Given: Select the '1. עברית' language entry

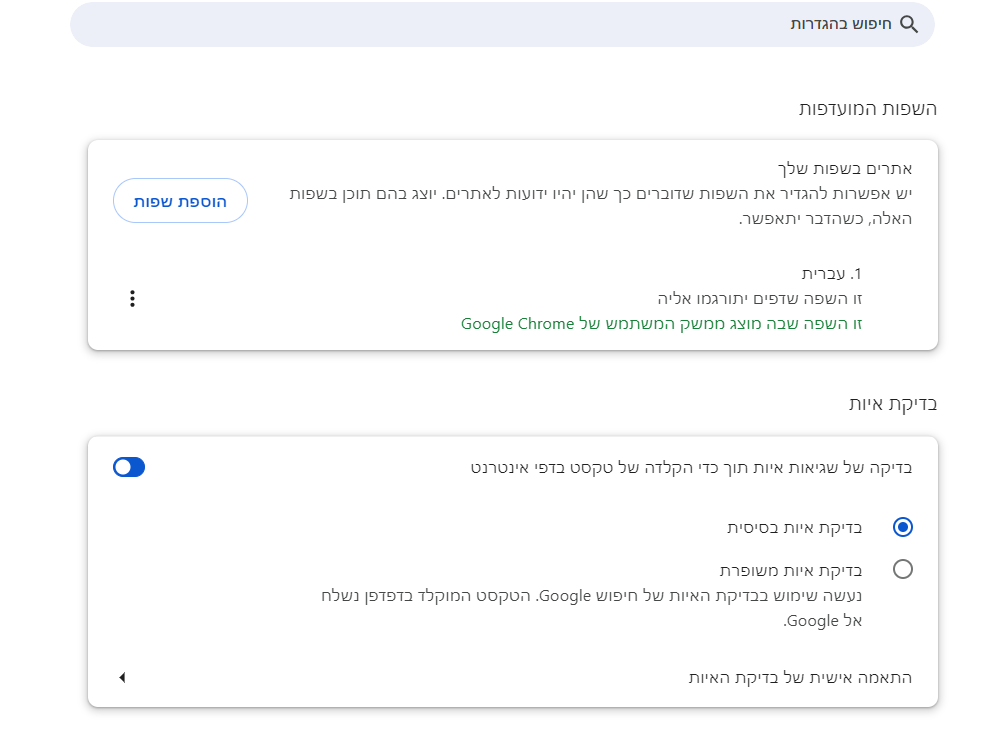Looking at the screenshot, I should pyautogui.click(x=832, y=273).
